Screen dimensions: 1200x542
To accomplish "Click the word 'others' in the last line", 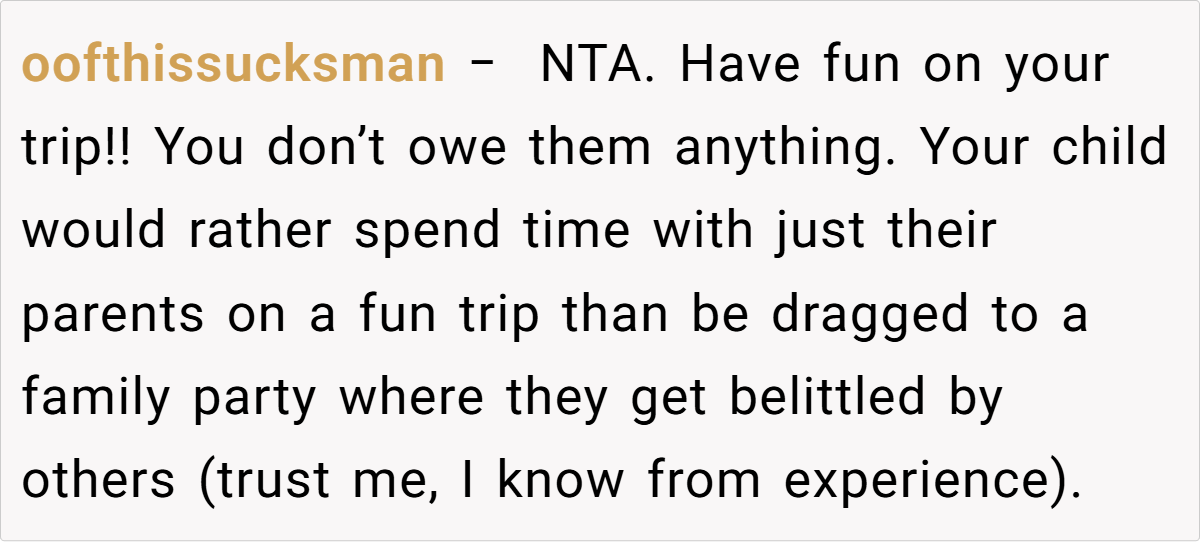I will 98,481.
